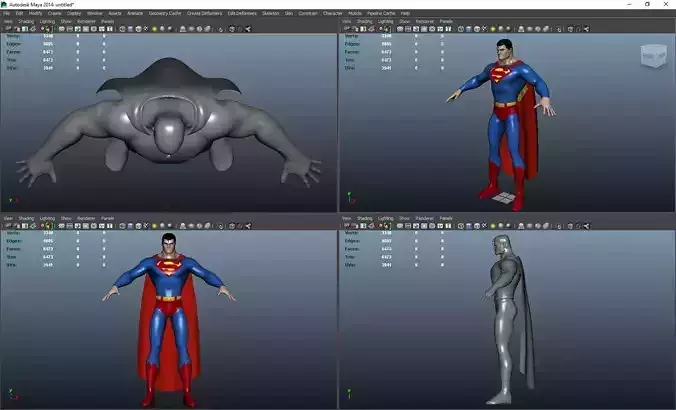Click Motion Blur icon in front-view Superman panel
This screenshot has height=410, width=676.
point(191,225)
